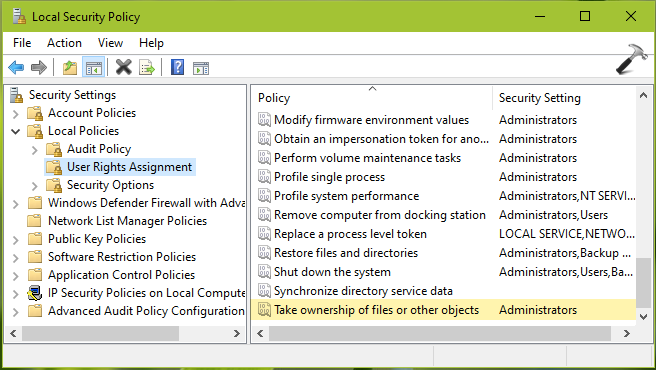
Task: Click the Up one level folder icon
Action: [x=70, y=67]
